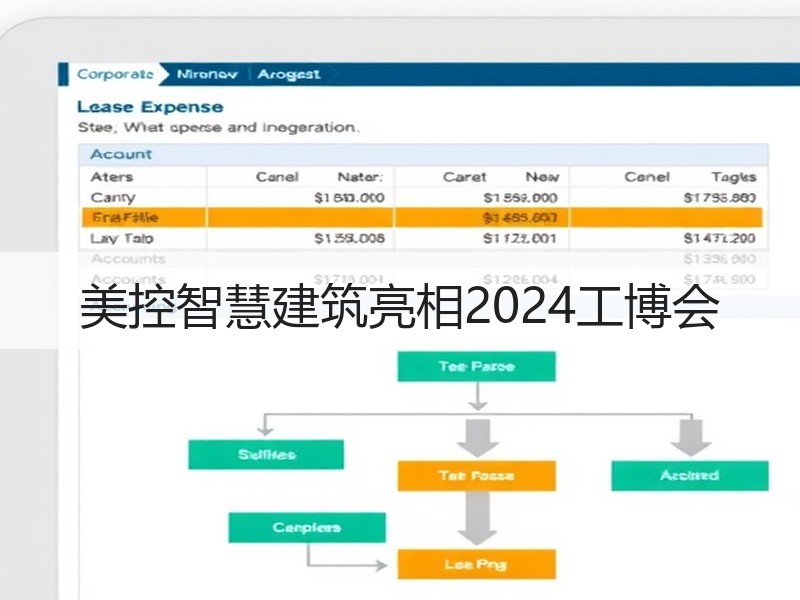
Task: Click the Aters column header
Action: pos(112,177)
